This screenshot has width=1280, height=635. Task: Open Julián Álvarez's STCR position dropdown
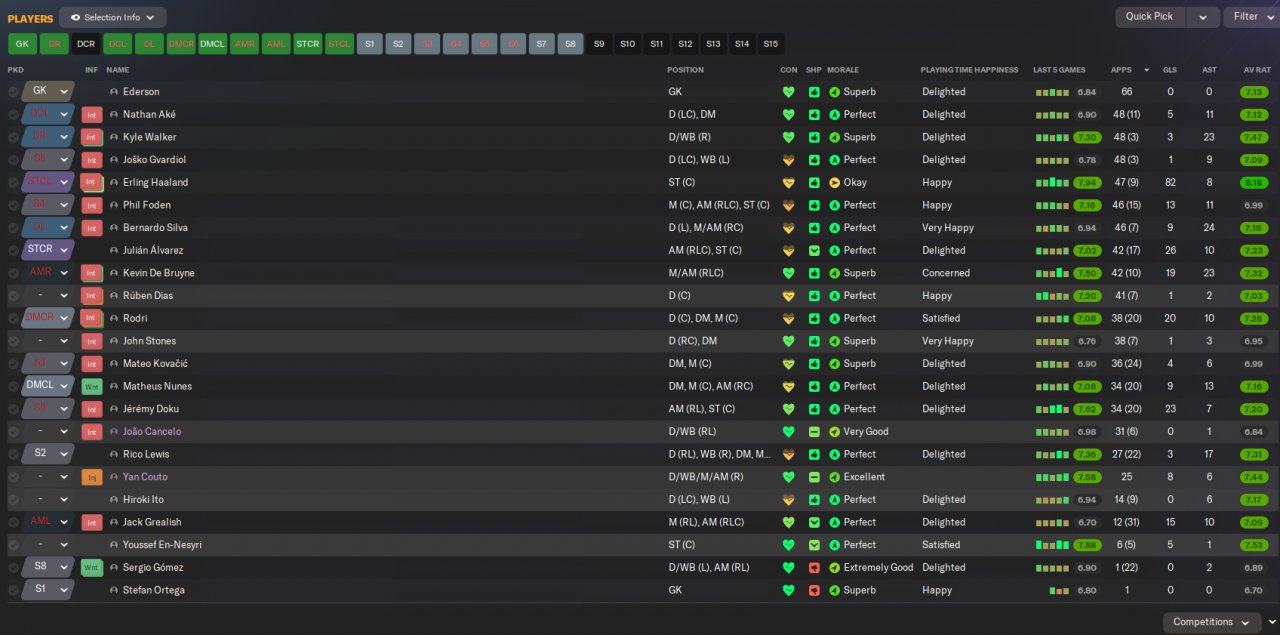(48, 250)
